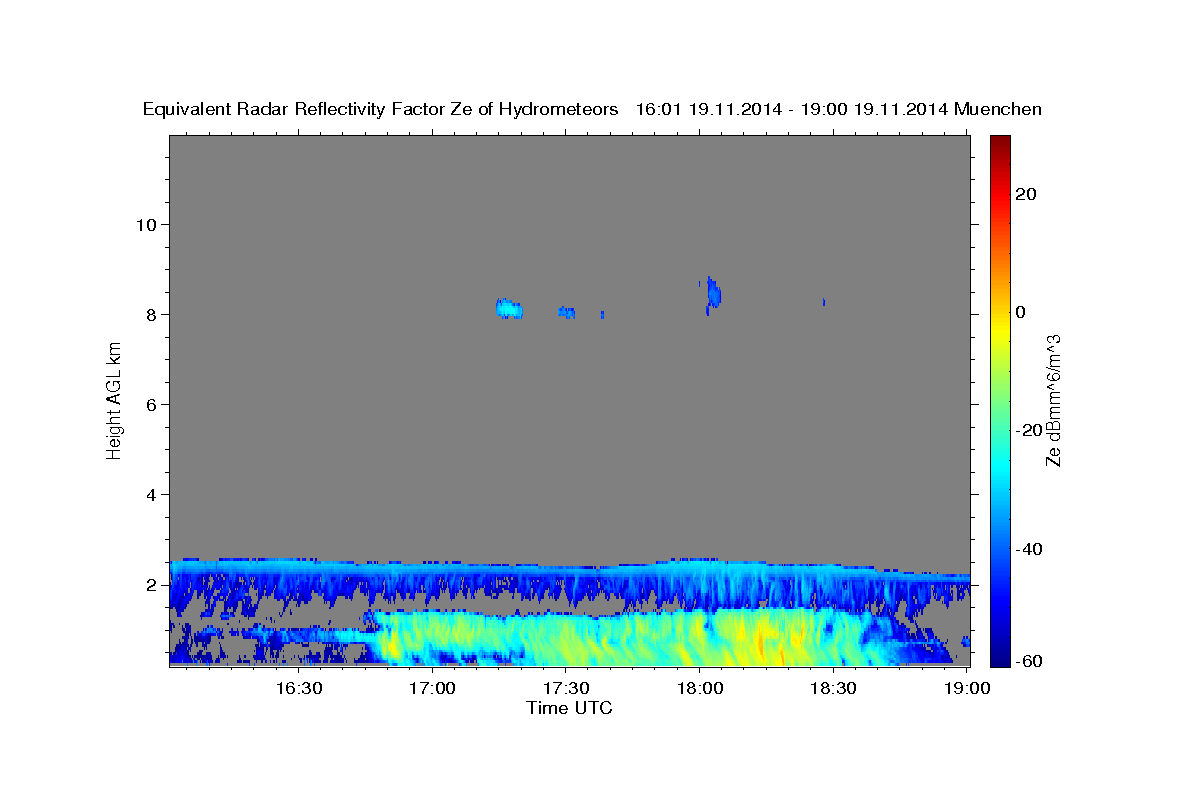The width and height of the screenshot is (1200, 800).
Task: Click the '19:00' time tick label
Action: (x=966, y=688)
